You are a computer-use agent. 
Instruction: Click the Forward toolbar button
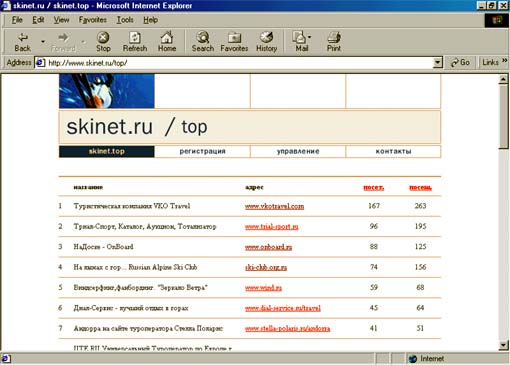[x=63, y=42]
